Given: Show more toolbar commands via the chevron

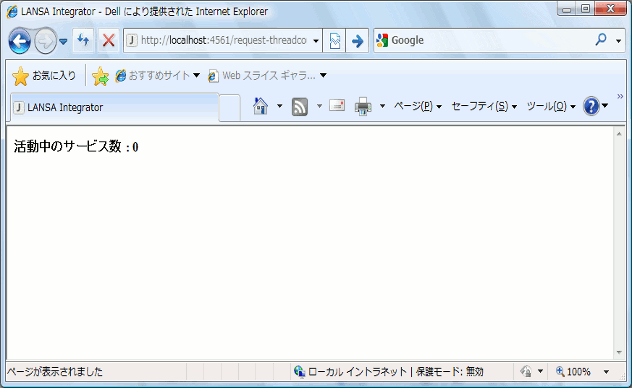Looking at the screenshot, I should (620, 96).
